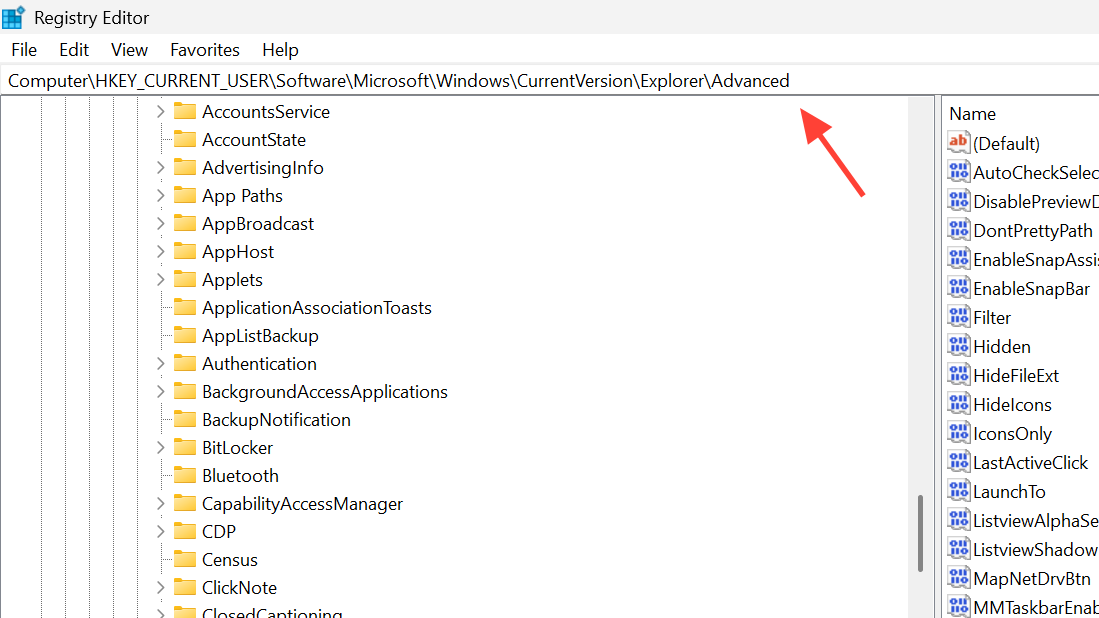Viewport: 1099px width, 618px height.
Task: Click the Filter value icon
Action: [x=959, y=317]
